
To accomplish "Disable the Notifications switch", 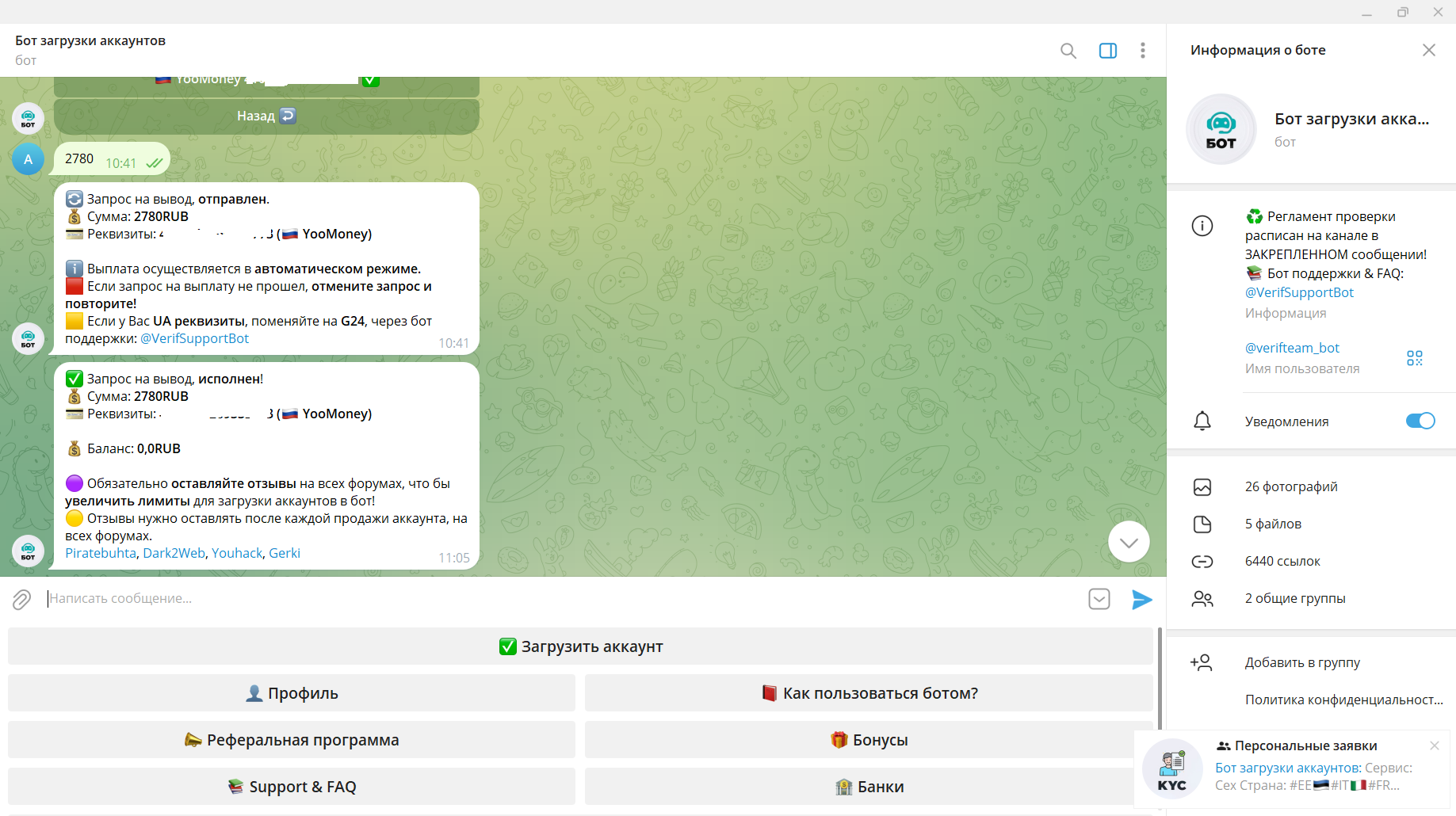I will pyautogui.click(x=1420, y=421).
